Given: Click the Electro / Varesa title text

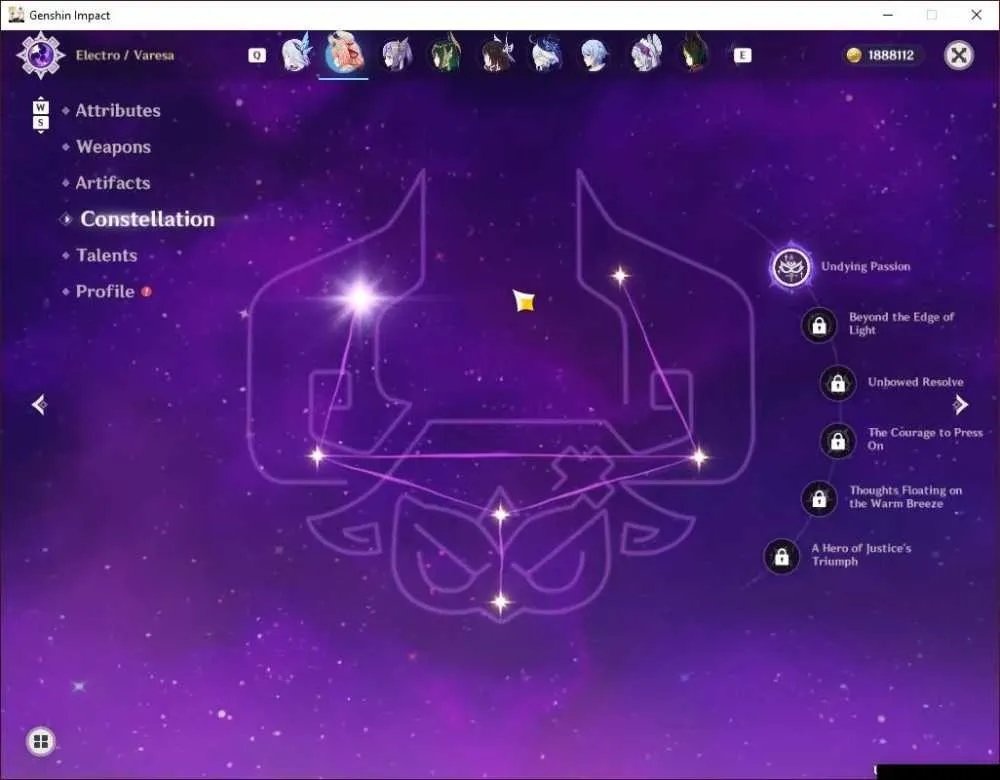Looking at the screenshot, I should coord(125,55).
